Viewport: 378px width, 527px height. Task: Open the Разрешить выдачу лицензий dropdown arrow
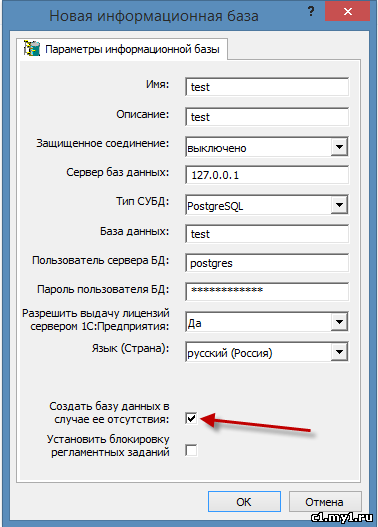pos(339,322)
